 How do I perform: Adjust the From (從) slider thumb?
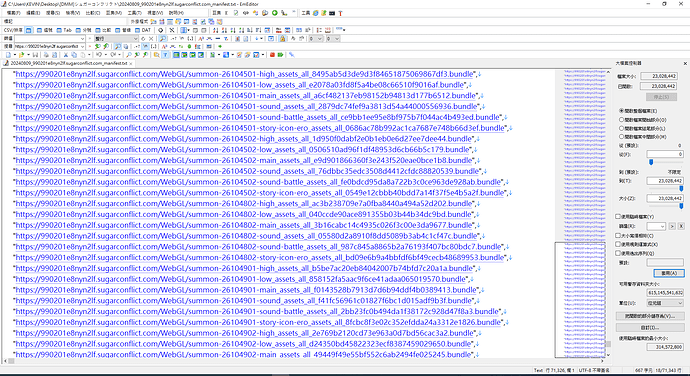651,162
